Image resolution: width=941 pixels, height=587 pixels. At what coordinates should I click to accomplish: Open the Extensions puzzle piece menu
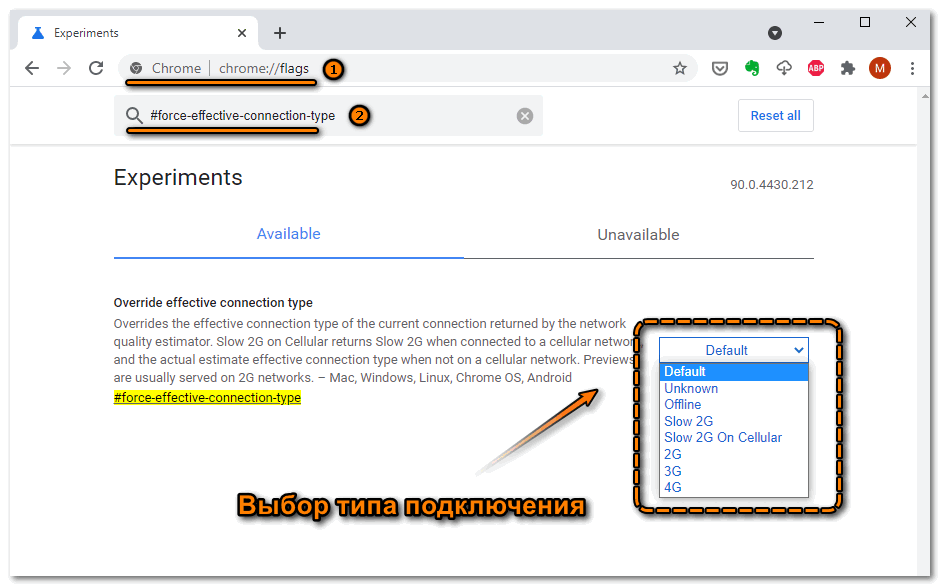click(848, 68)
